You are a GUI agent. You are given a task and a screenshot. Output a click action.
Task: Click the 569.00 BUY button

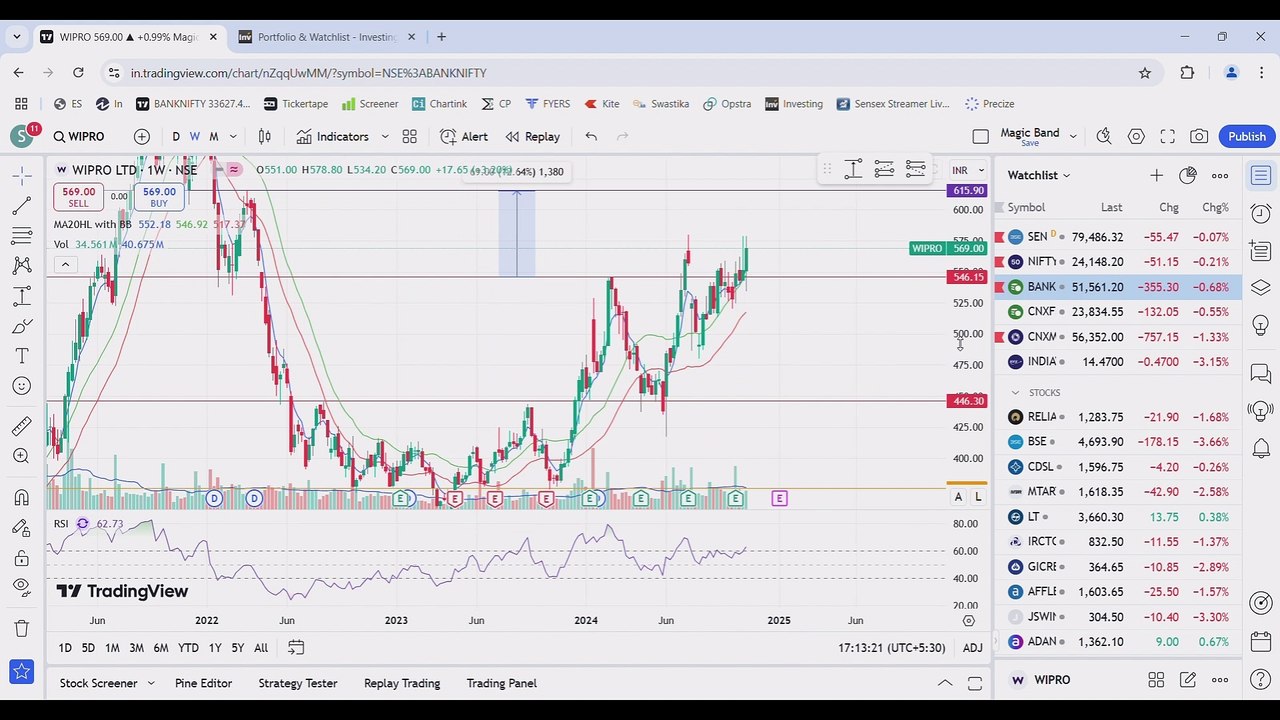[x=159, y=196]
